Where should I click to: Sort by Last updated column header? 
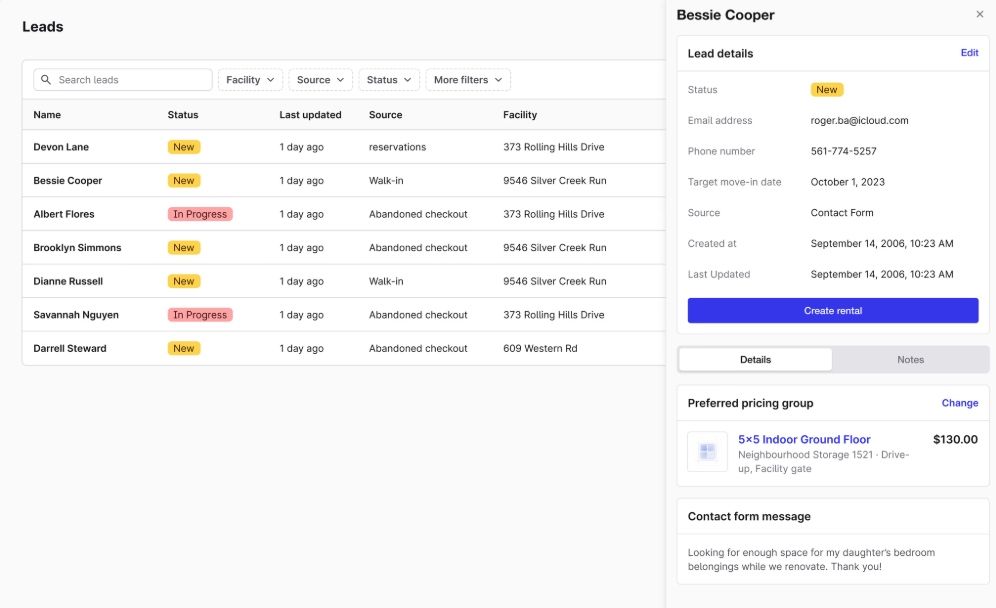(310, 114)
